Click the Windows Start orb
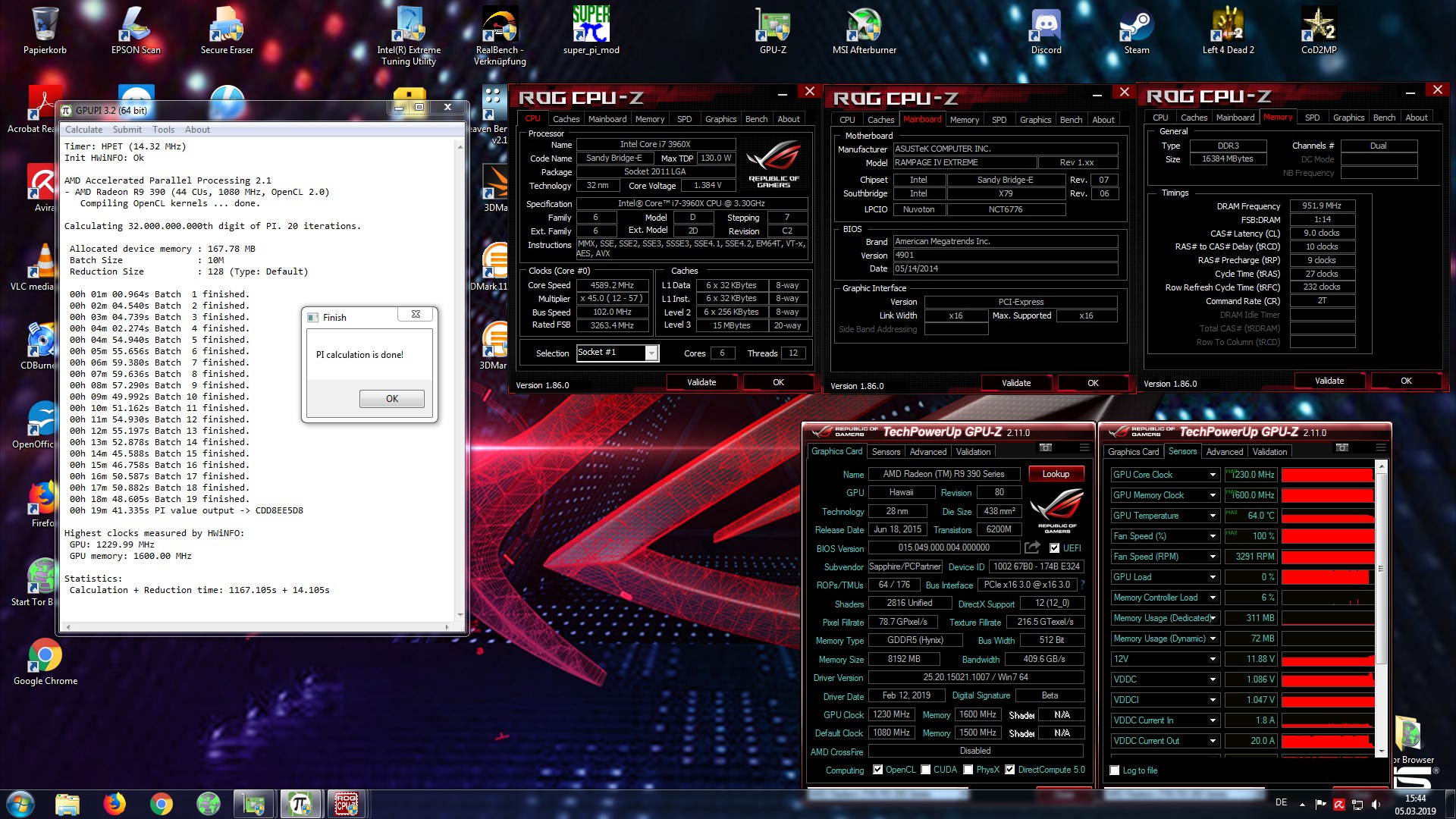The width and height of the screenshot is (1456, 819). pos(20,803)
